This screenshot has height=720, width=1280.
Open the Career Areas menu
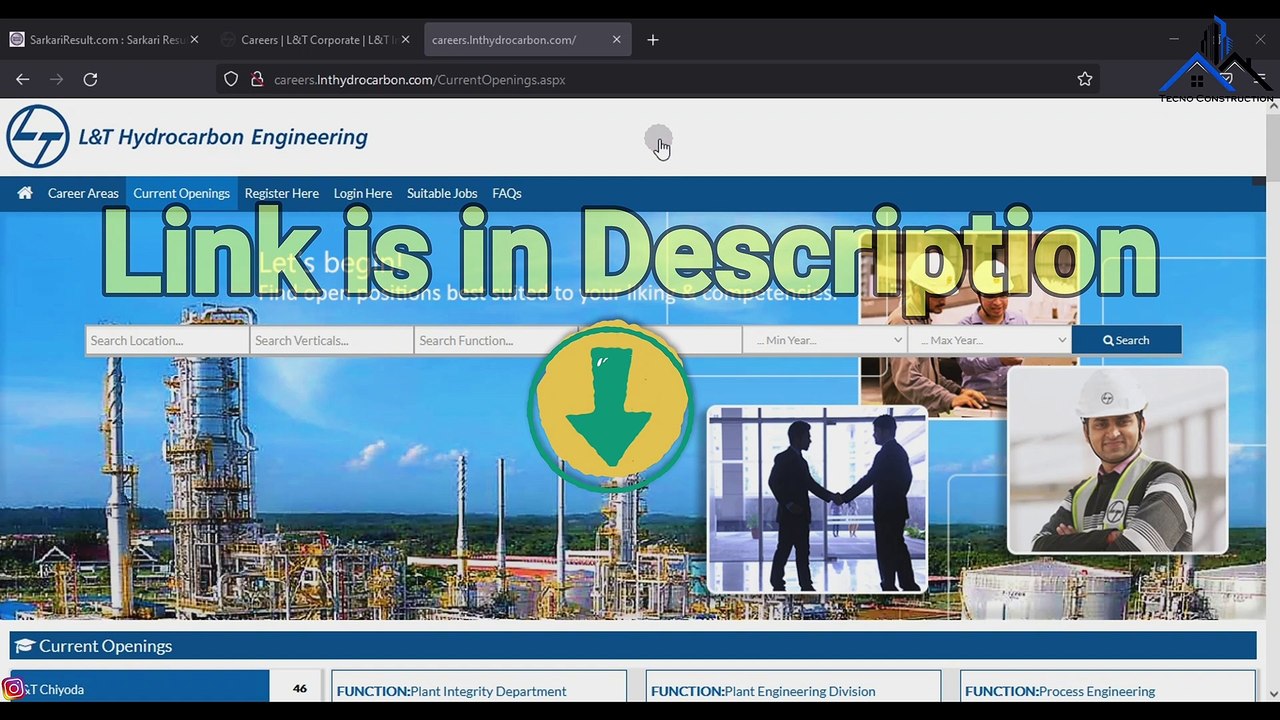click(x=83, y=193)
